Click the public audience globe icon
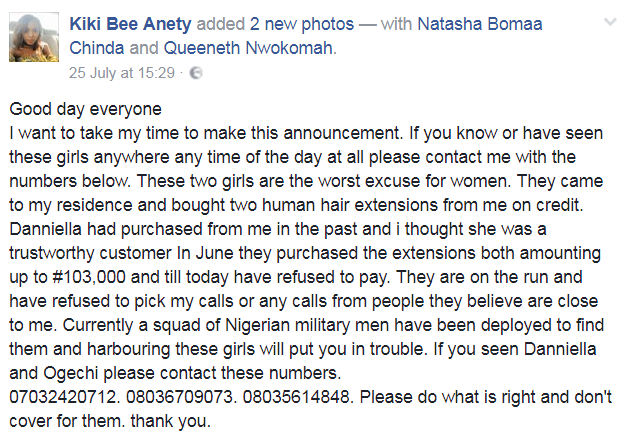Image resolution: width=624 pixels, height=435 pixels. pos(195,73)
